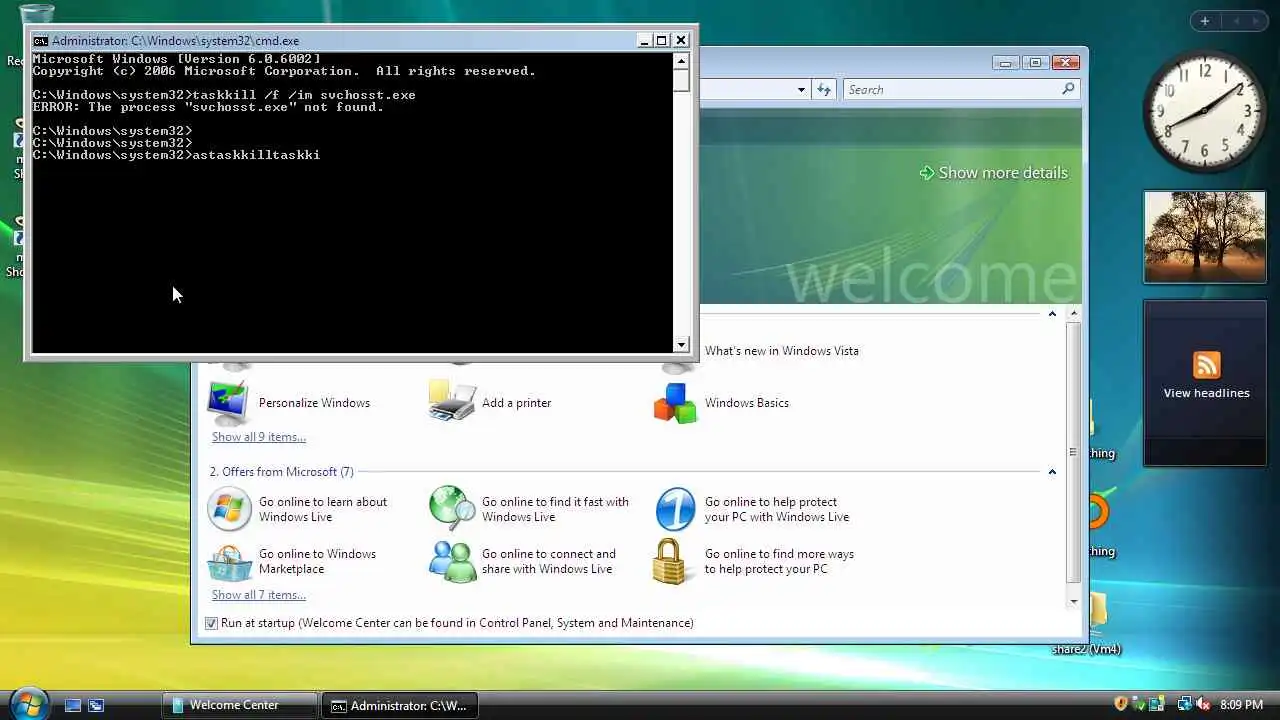Image resolution: width=1280 pixels, height=720 pixels.
Task: Click Show all 9 items link
Action: click(x=259, y=437)
